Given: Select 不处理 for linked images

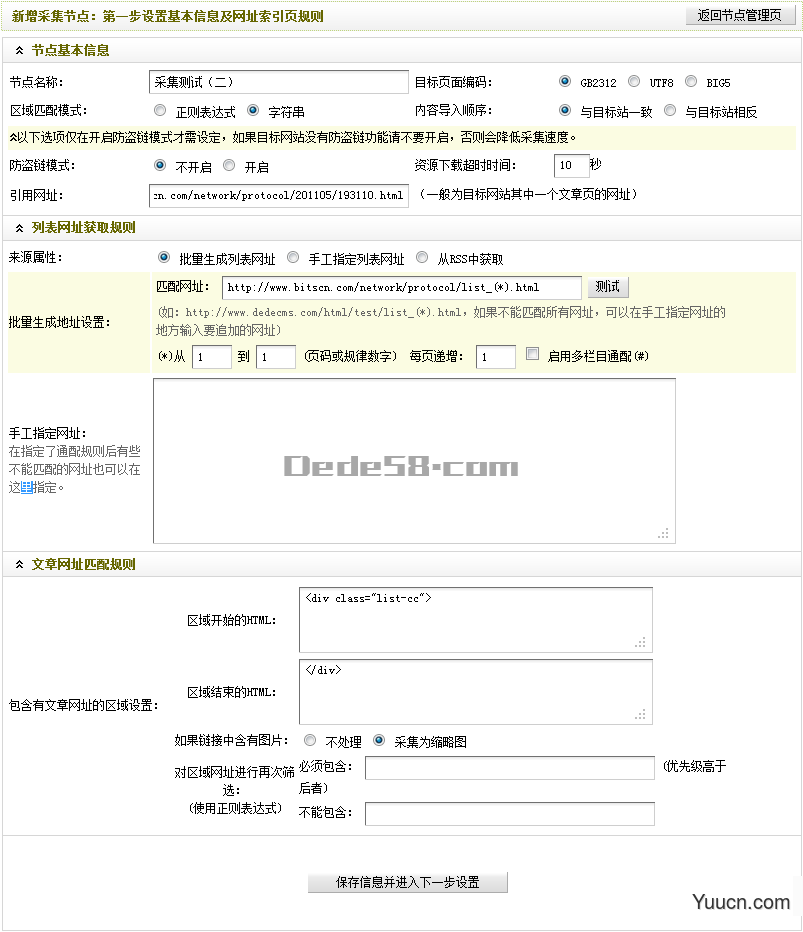Looking at the screenshot, I should click(310, 741).
